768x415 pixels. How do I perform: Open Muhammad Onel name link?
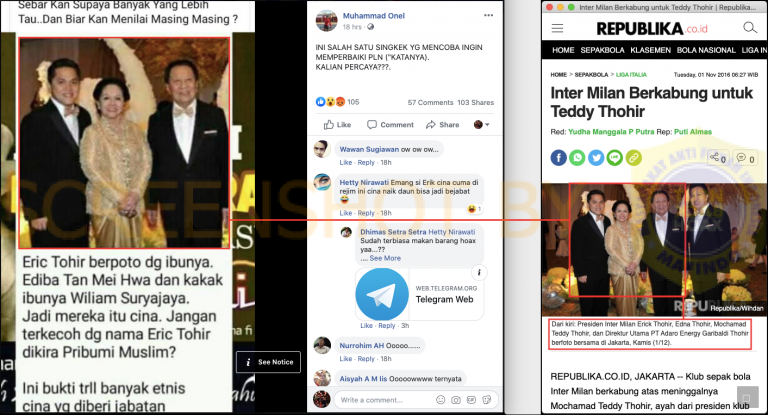[x=374, y=16]
